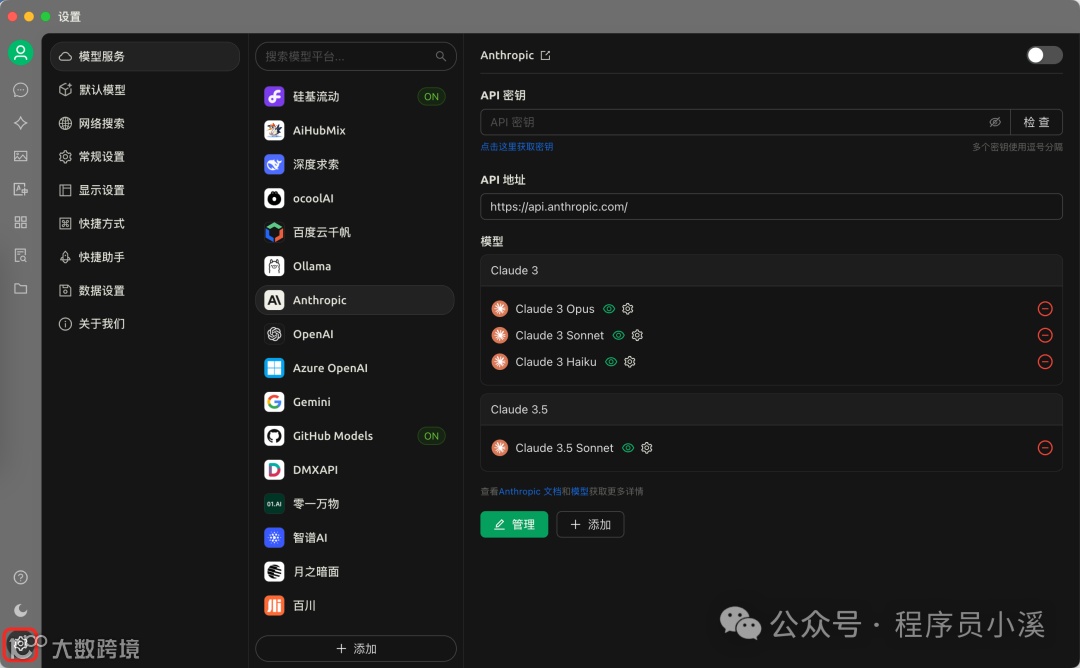1080x668 pixels.
Task: Select the 硅基流动 provider
Action: point(355,96)
